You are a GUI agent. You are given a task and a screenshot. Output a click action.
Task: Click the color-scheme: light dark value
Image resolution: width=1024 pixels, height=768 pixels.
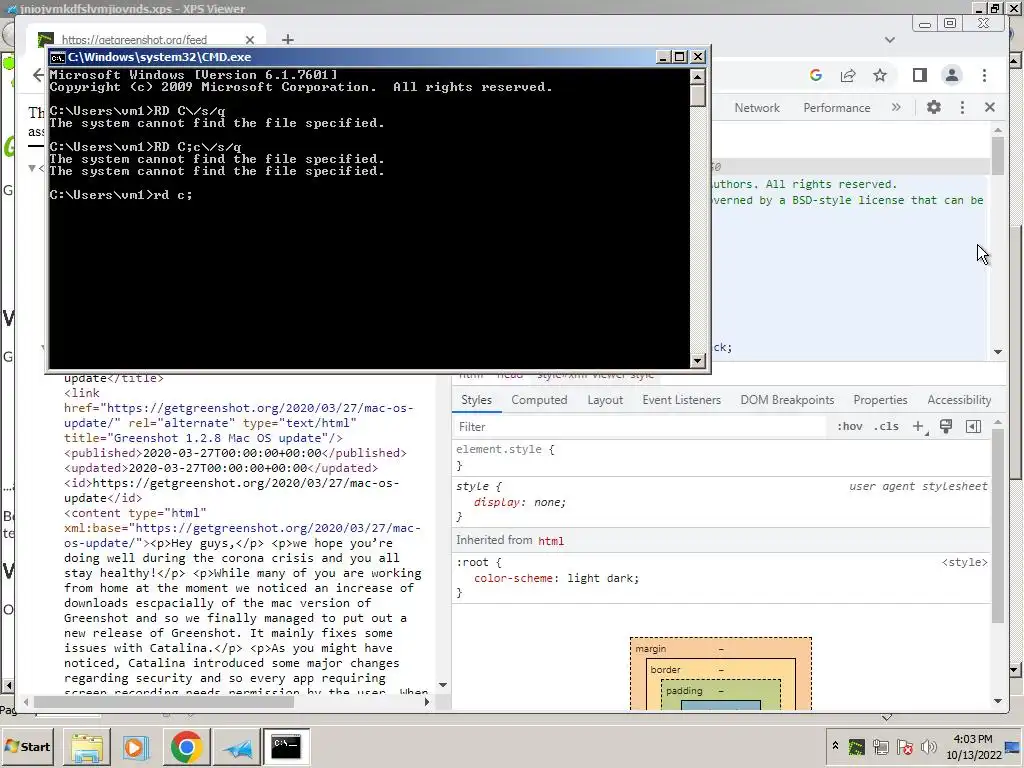click(x=603, y=578)
